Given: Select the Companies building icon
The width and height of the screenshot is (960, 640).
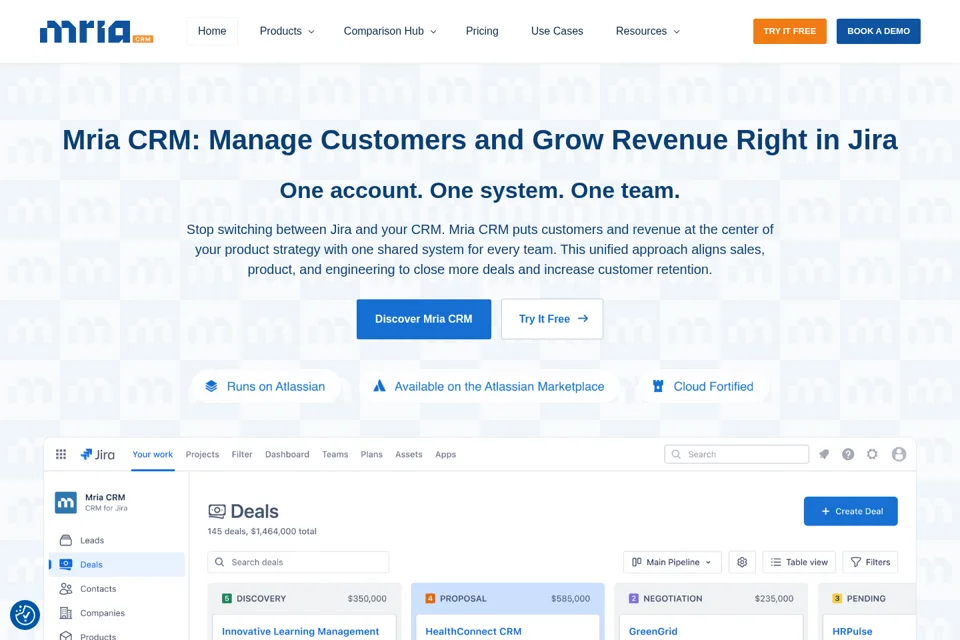Looking at the screenshot, I should (66, 612).
